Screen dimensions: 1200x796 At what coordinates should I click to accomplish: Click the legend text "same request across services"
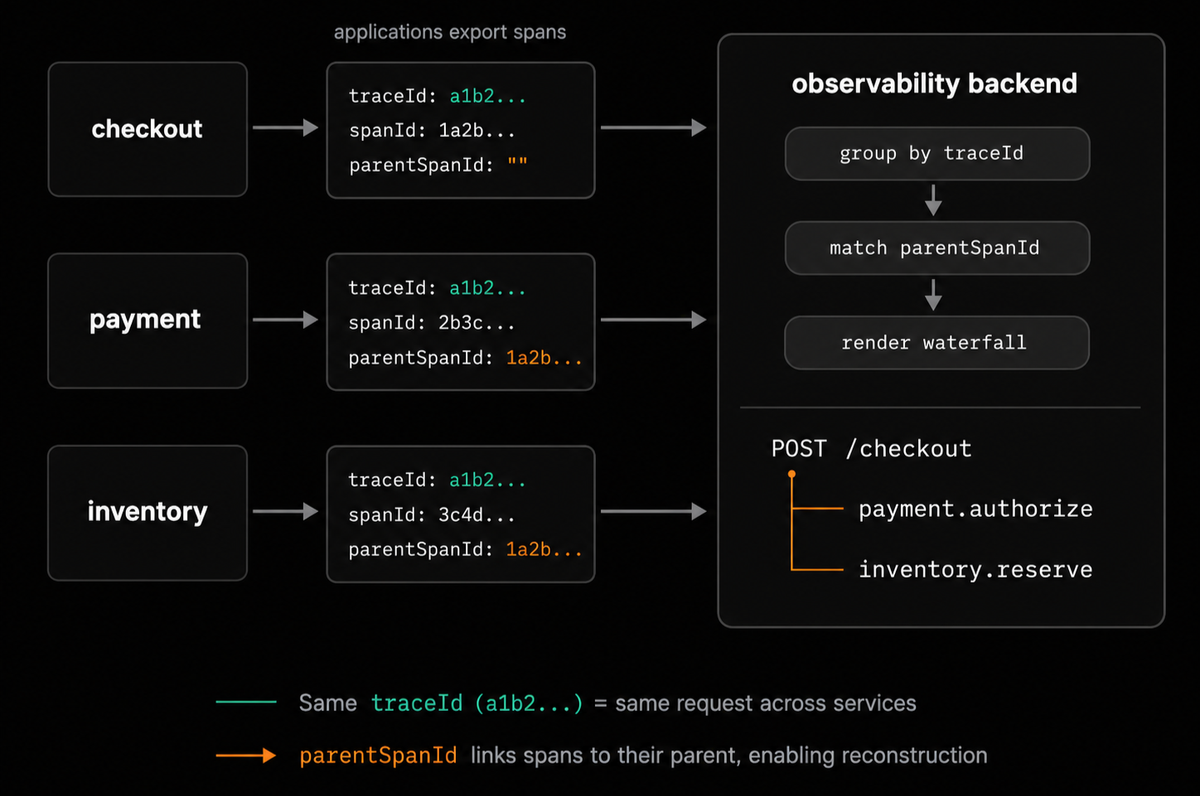tap(766, 703)
